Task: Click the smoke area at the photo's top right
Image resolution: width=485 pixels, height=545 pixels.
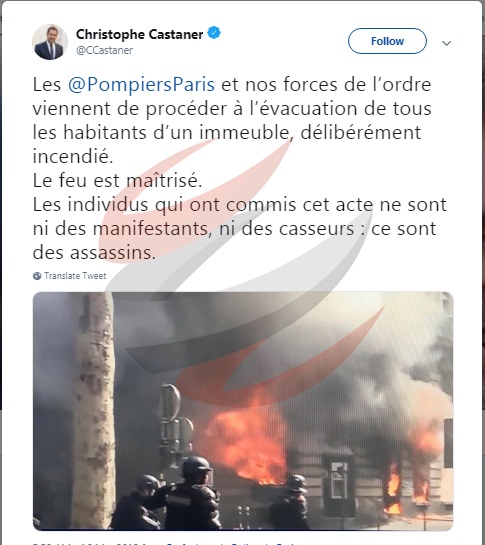Action: pos(400,330)
